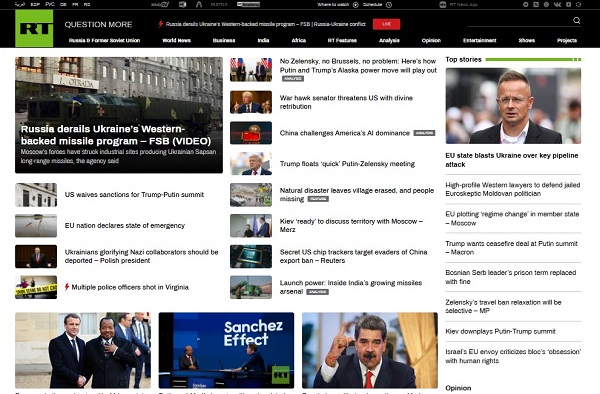Click lightning icon beside Virginia police story
The height and width of the screenshot is (394, 600).
coord(67,287)
